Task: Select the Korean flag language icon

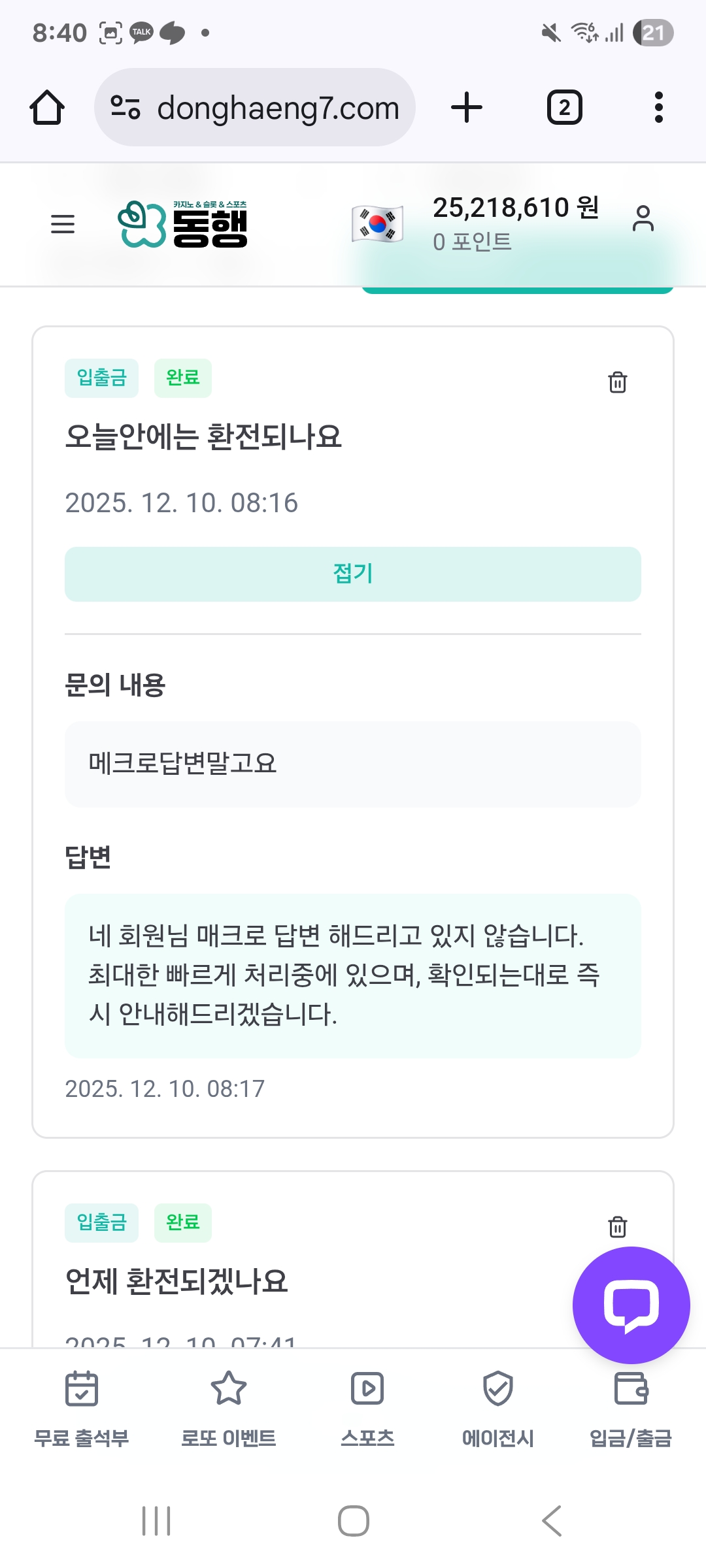Action: [x=377, y=224]
